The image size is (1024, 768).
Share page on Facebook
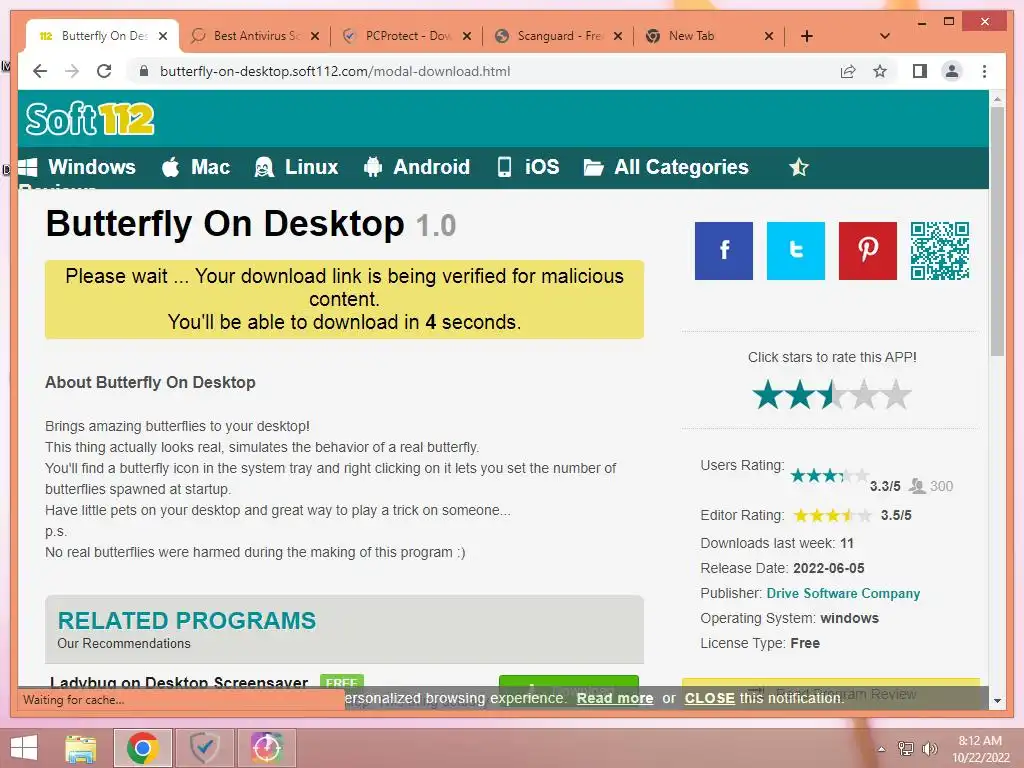coord(724,251)
